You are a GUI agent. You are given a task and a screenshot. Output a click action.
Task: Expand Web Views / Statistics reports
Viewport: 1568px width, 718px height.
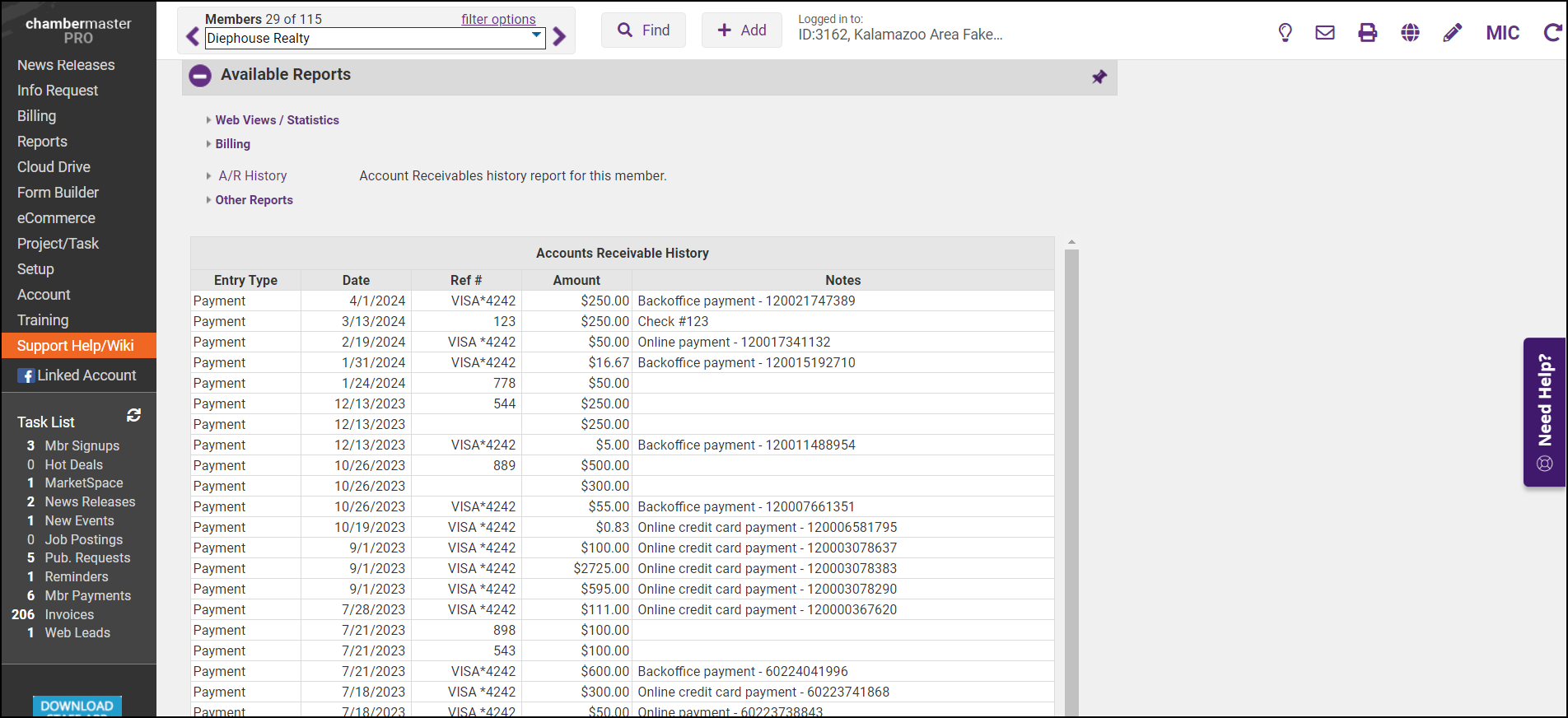click(x=277, y=120)
